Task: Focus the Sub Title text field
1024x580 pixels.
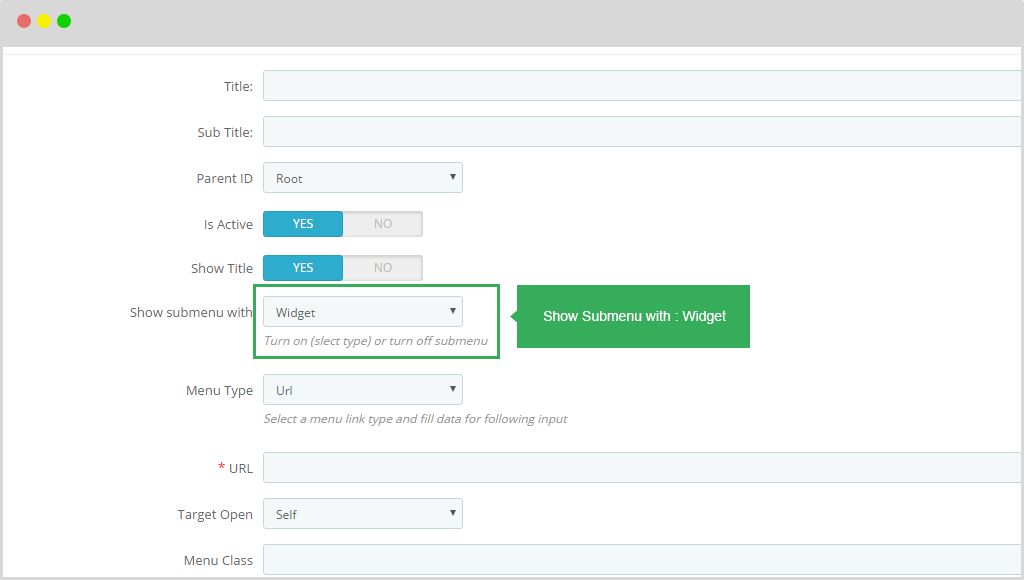Action: point(643,131)
